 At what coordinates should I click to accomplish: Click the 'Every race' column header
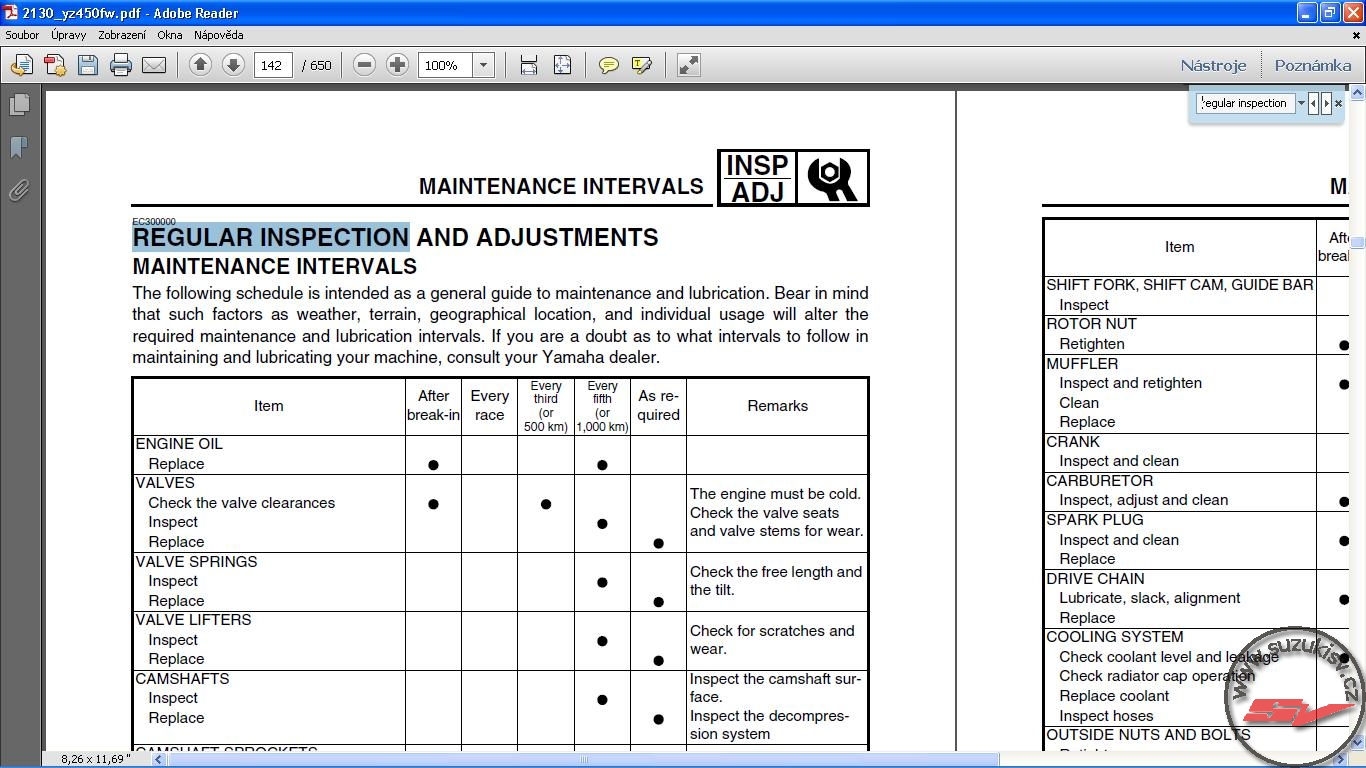point(490,406)
